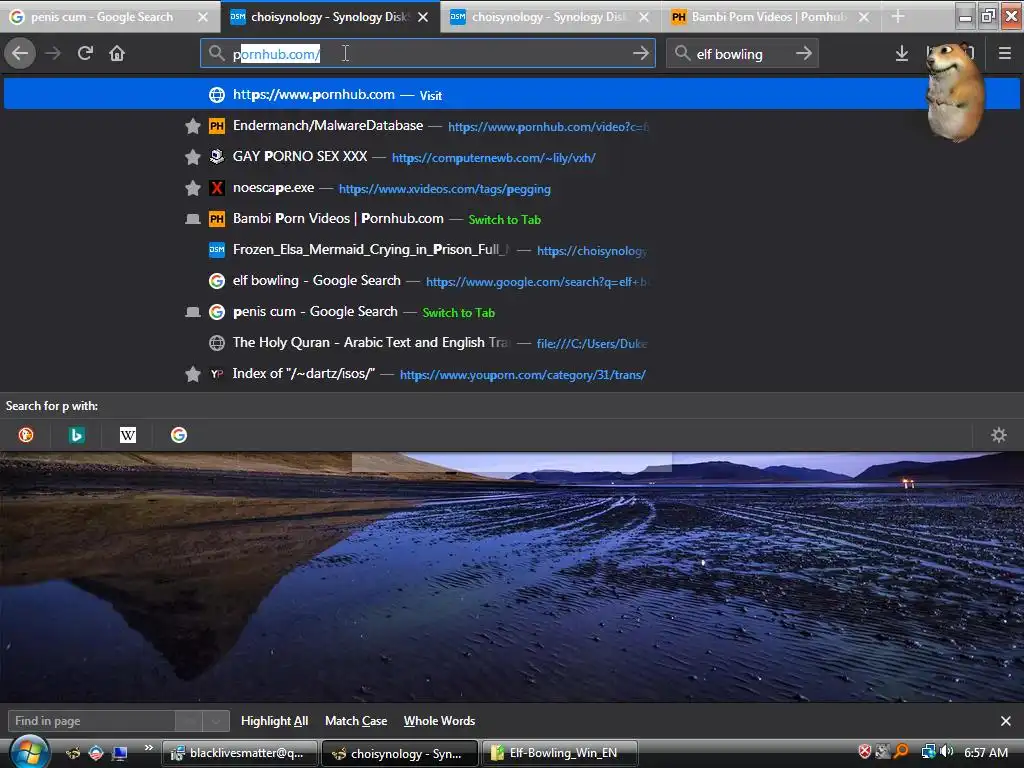
Task: Click the orange magnifier tray icon
Action: click(901, 752)
